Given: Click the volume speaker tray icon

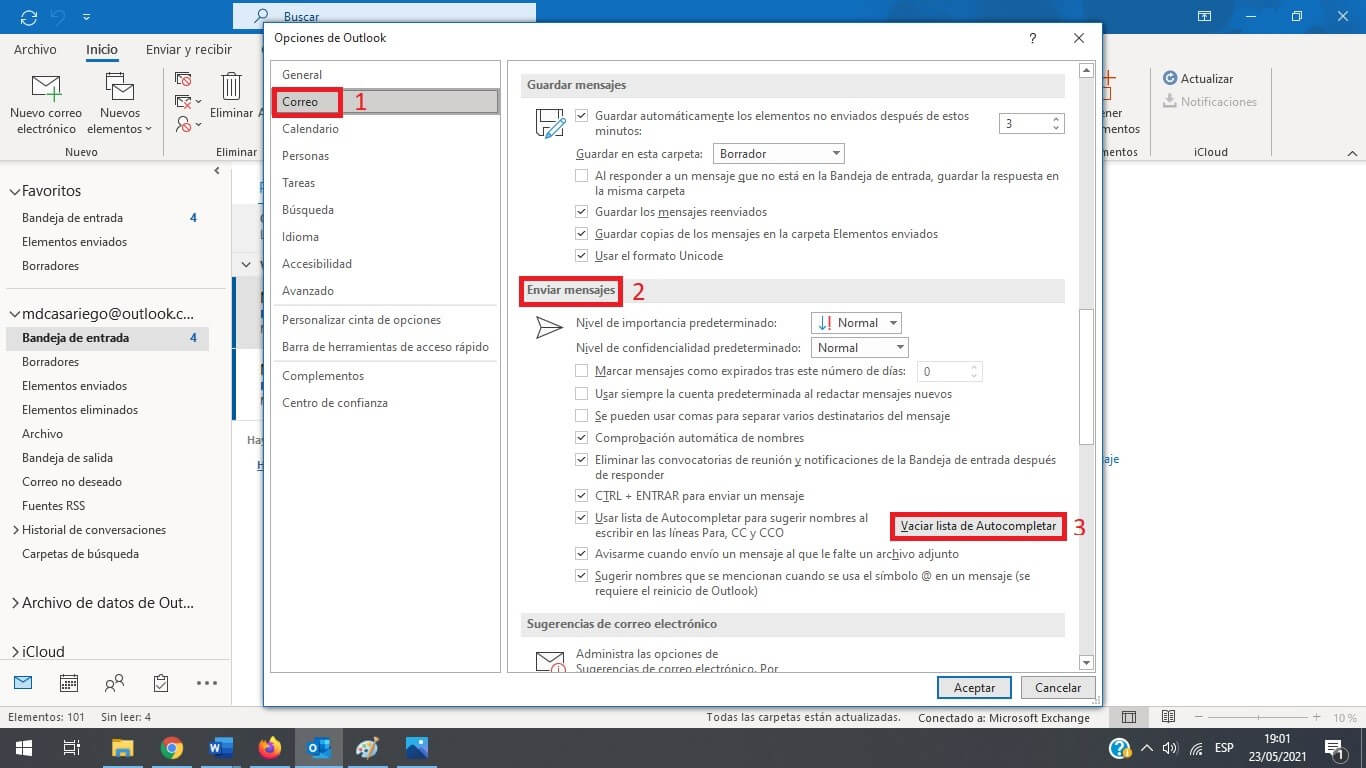Looking at the screenshot, I should pyautogui.click(x=1171, y=748).
